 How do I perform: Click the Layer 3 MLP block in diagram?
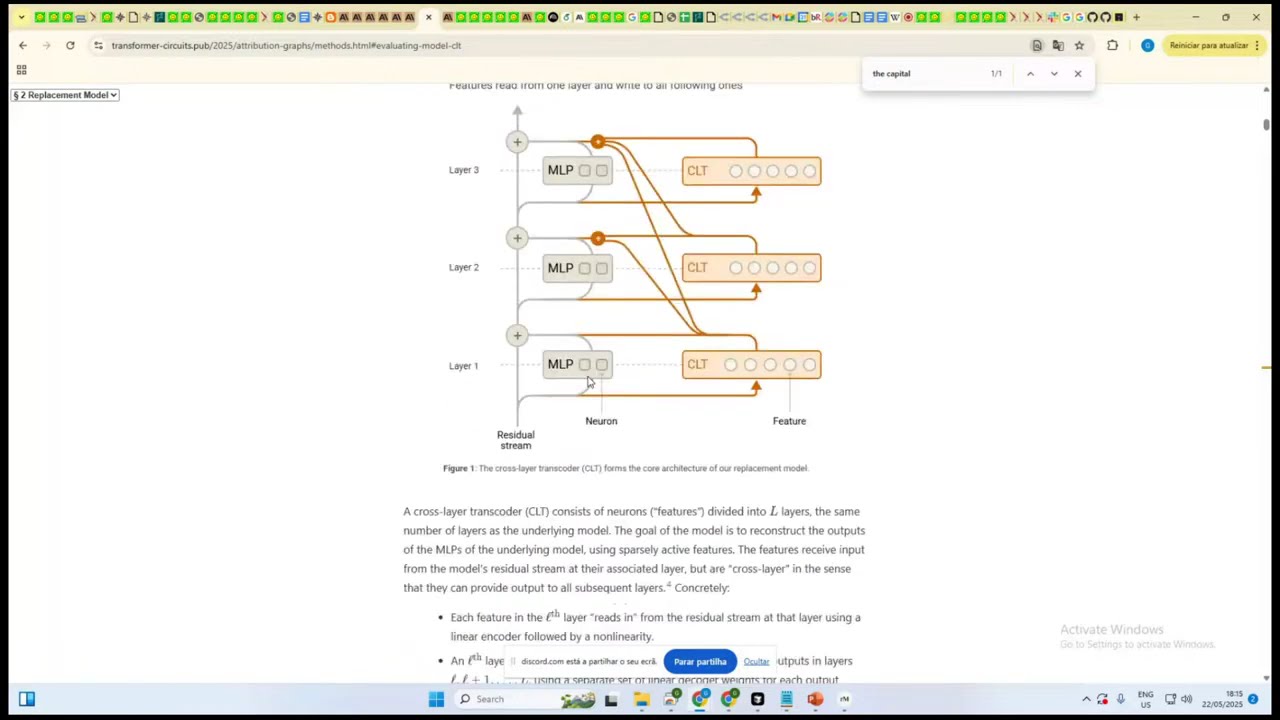click(577, 170)
